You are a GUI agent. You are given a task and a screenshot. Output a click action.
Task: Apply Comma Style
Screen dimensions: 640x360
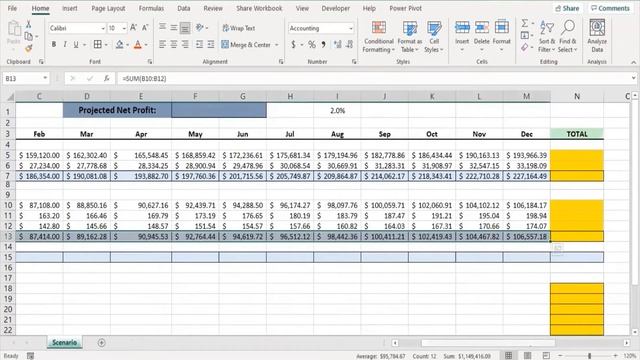click(x=323, y=44)
